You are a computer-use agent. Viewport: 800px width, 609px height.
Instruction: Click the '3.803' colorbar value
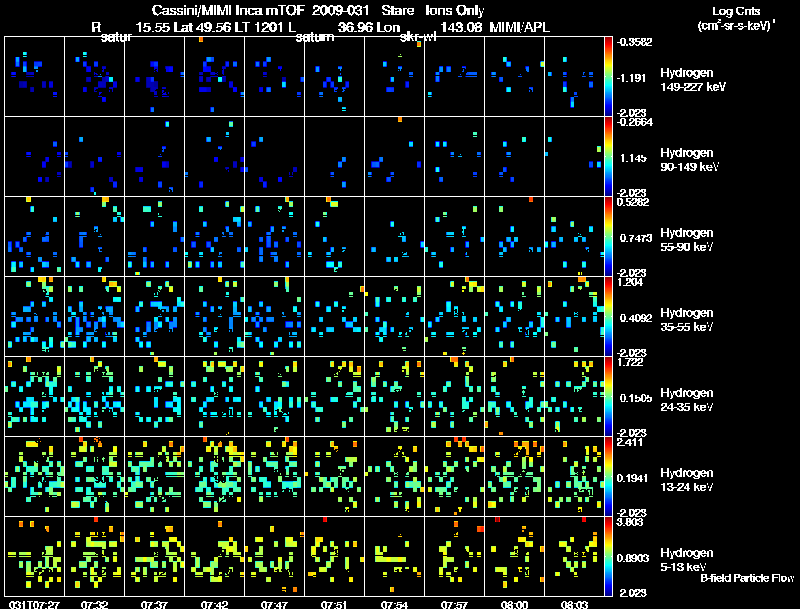pyautogui.click(x=630, y=522)
